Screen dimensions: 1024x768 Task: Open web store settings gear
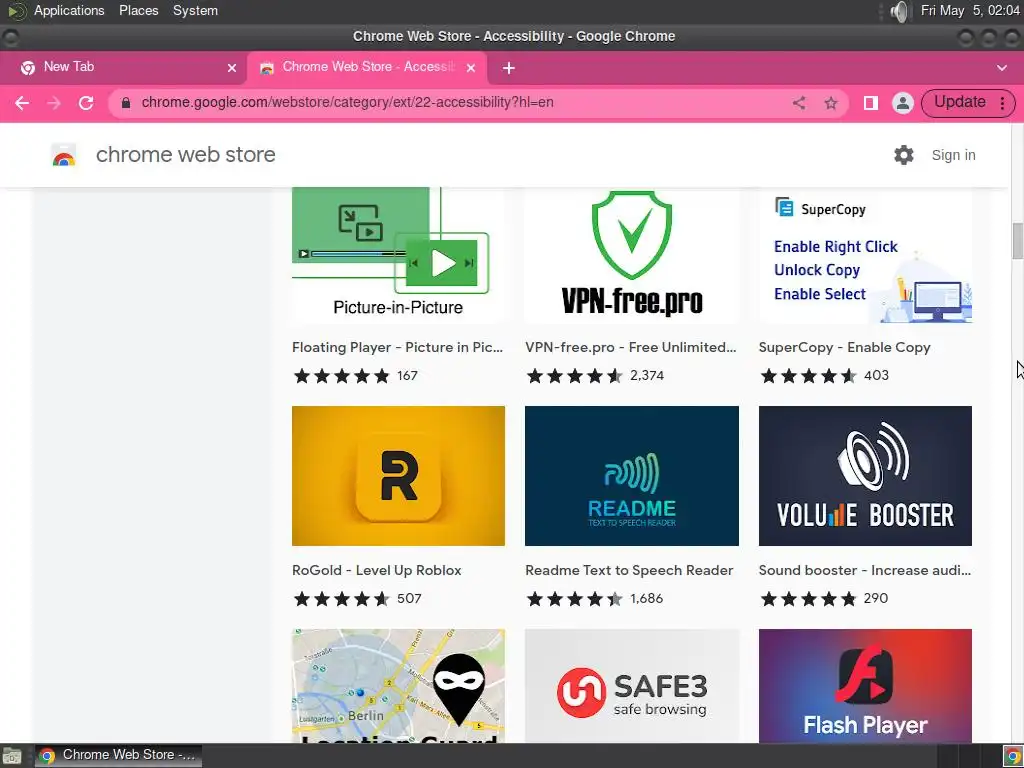(904, 155)
